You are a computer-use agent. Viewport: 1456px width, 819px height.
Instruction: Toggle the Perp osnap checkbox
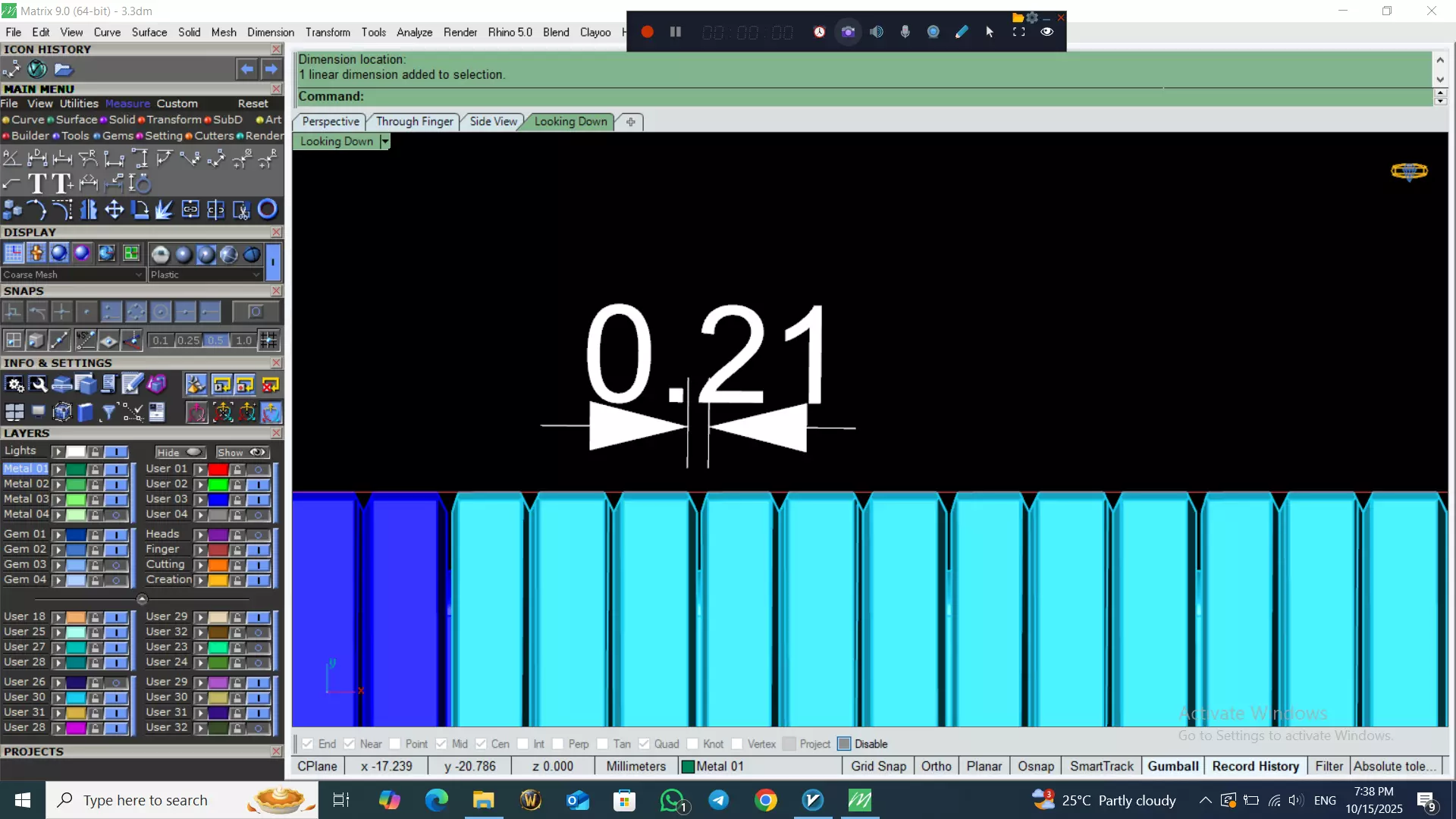click(558, 744)
